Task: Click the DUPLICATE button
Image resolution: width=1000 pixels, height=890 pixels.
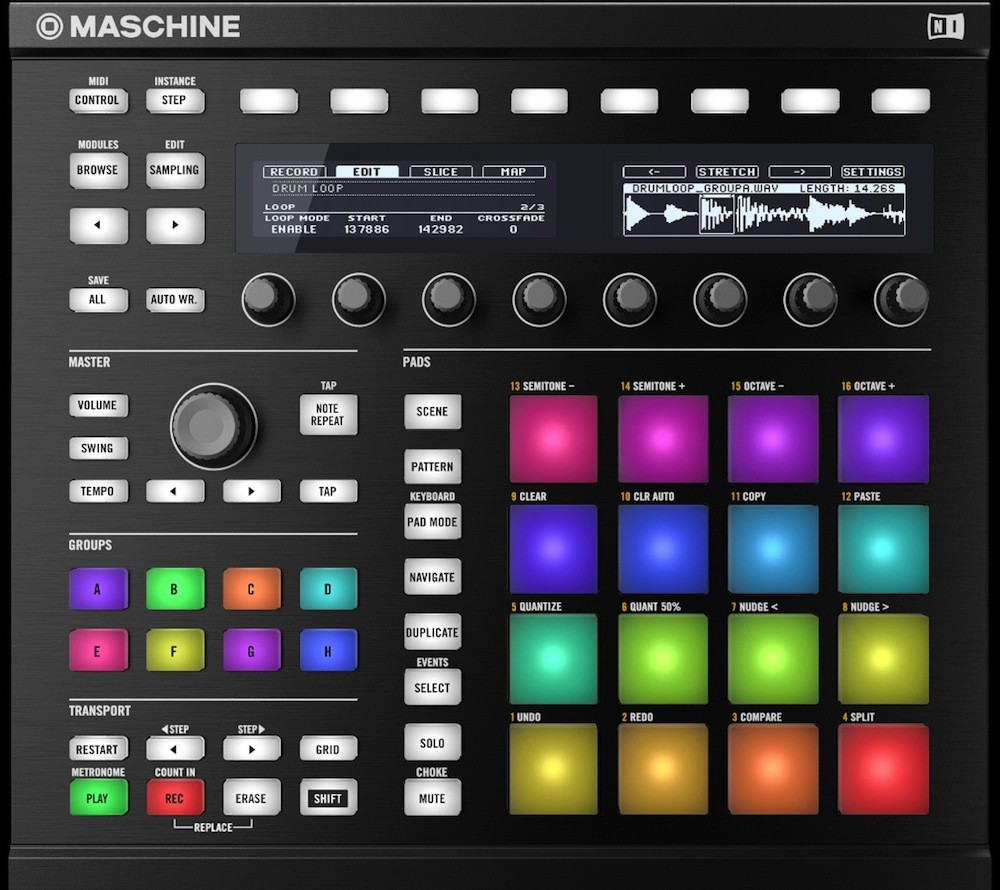Action: tap(432, 632)
